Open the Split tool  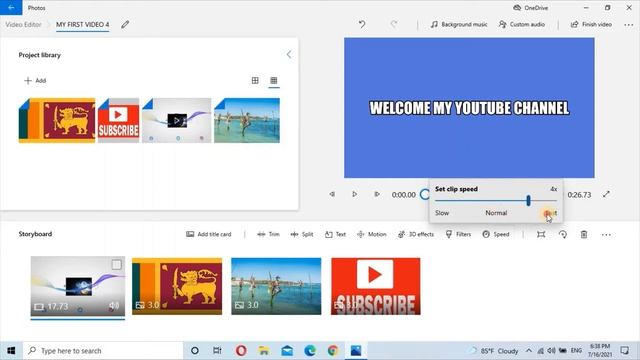(x=302, y=234)
